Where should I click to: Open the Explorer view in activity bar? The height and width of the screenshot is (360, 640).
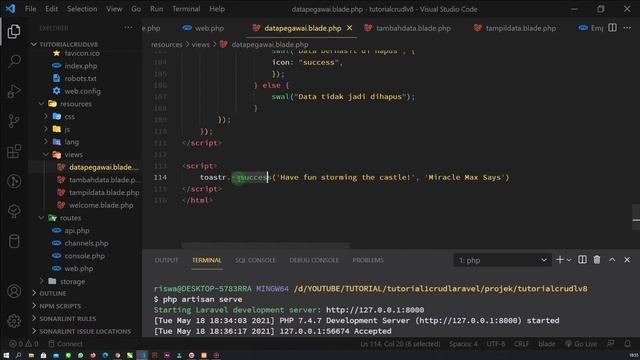click(14, 31)
